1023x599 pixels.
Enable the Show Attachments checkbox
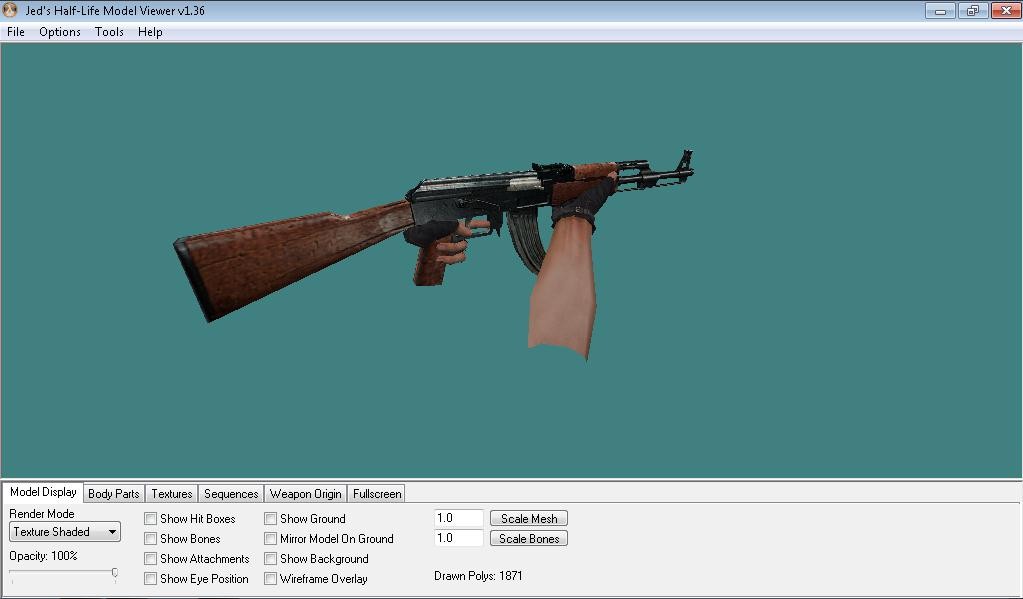click(151, 559)
